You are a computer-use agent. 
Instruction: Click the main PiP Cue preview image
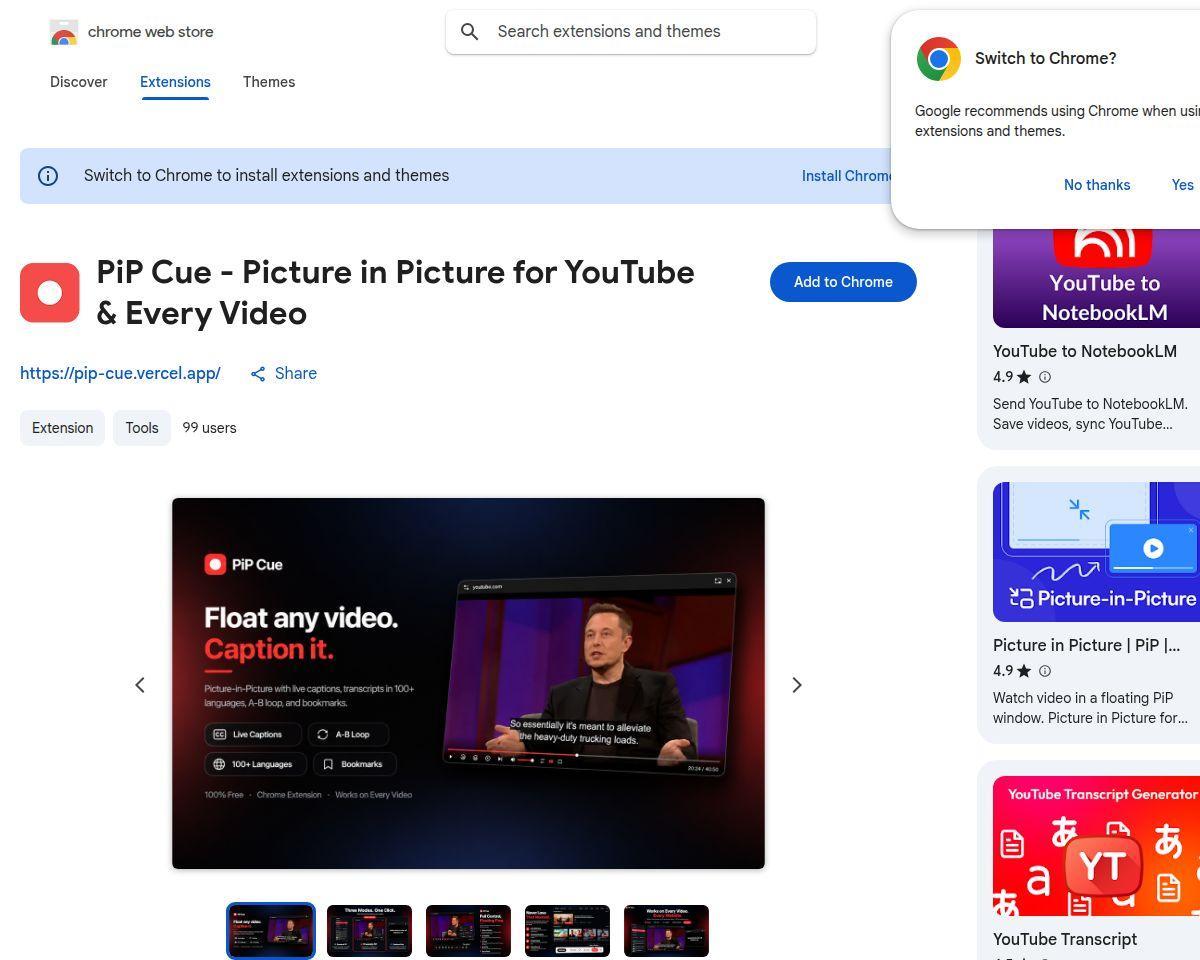tap(468, 683)
